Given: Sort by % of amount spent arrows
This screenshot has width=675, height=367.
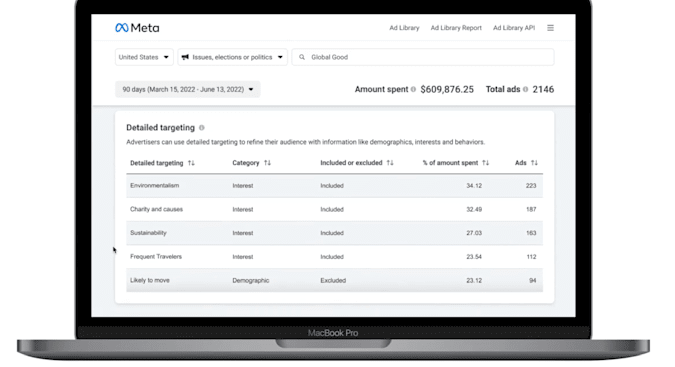Looking at the screenshot, I should [486, 163].
